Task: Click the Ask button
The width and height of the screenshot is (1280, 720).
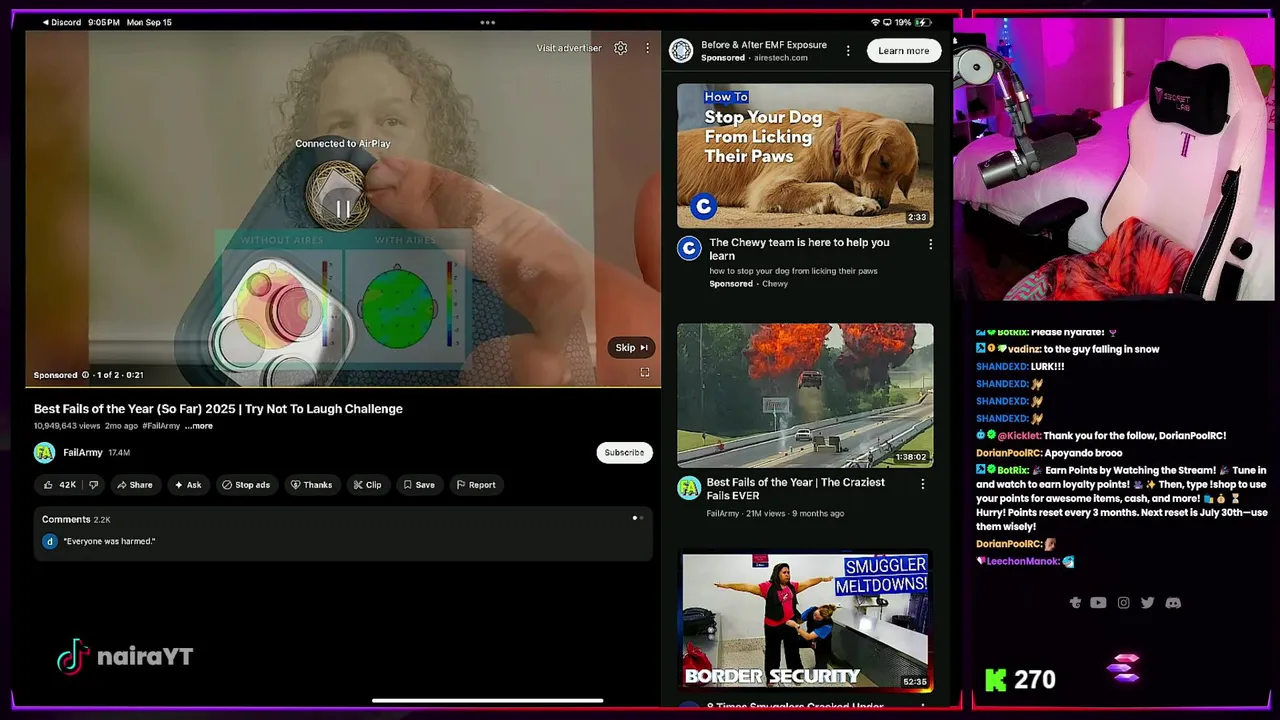Action: coord(187,485)
